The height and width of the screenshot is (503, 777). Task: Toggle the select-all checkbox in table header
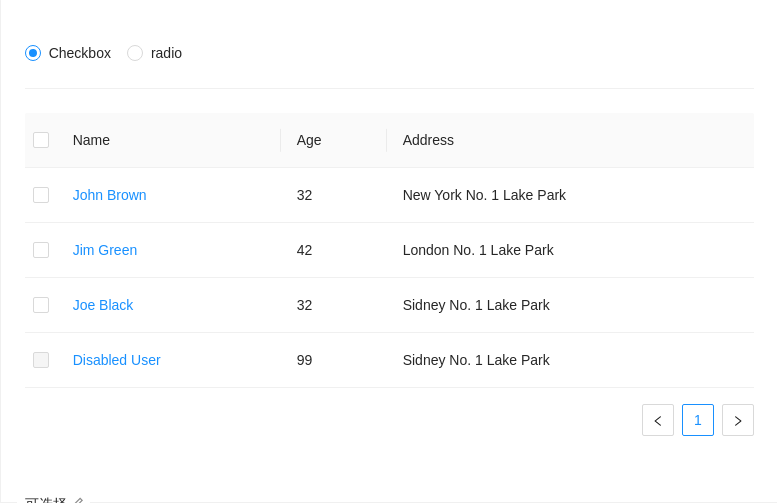[41, 140]
